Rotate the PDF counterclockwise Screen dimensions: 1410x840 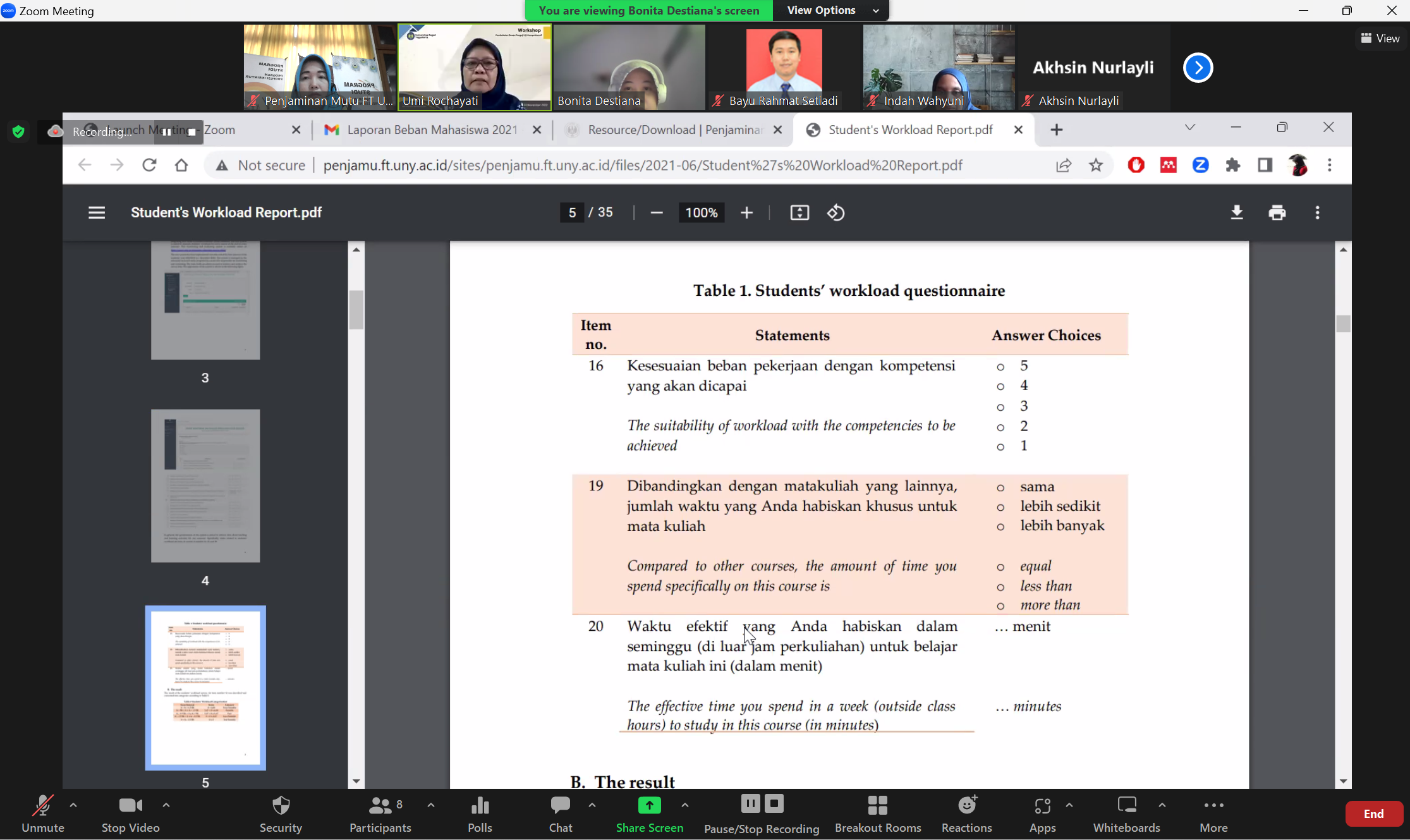click(x=836, y=213)
